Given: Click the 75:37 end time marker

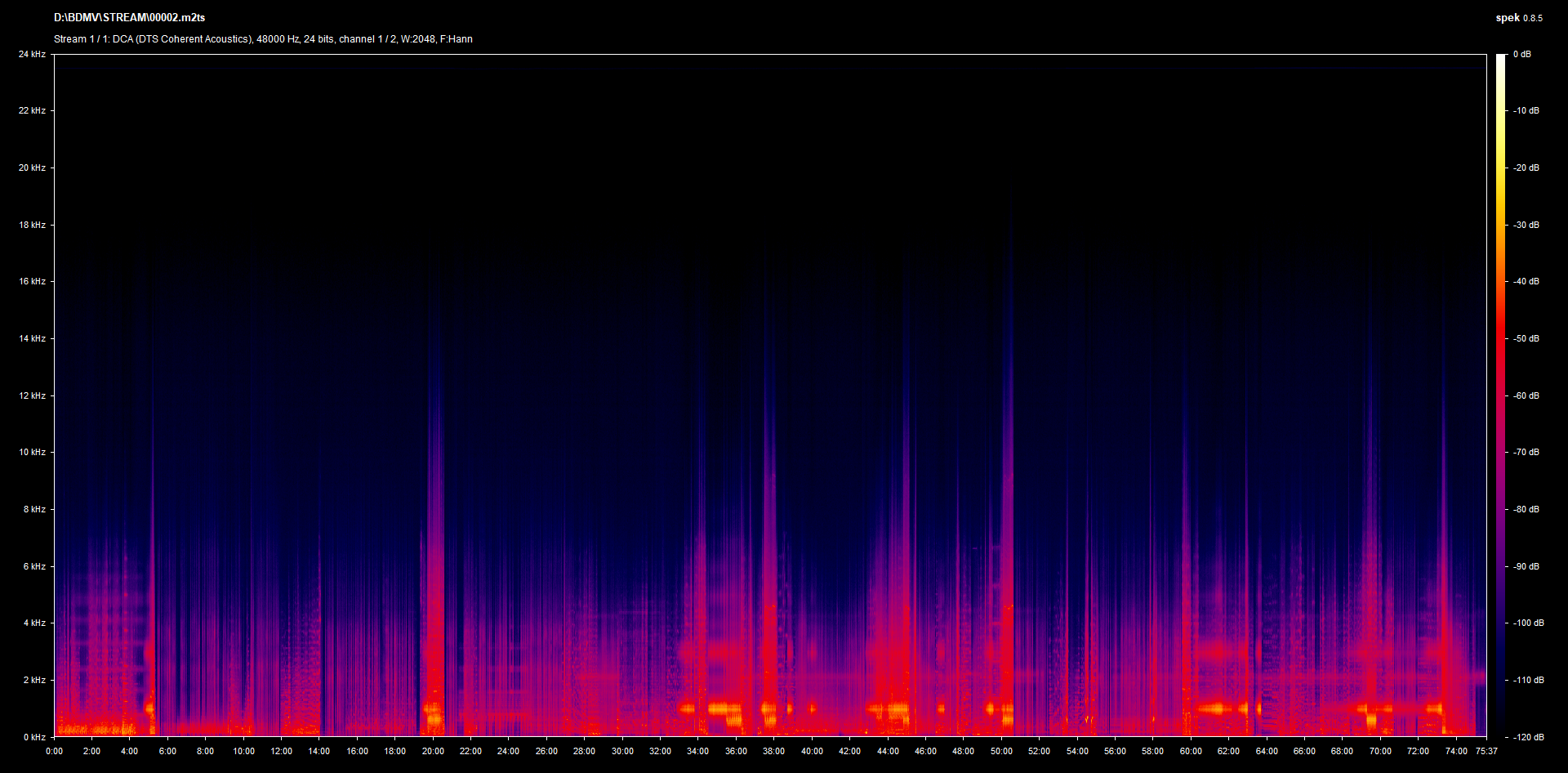Looking at the screenshot, I should tap(1486, 751).
